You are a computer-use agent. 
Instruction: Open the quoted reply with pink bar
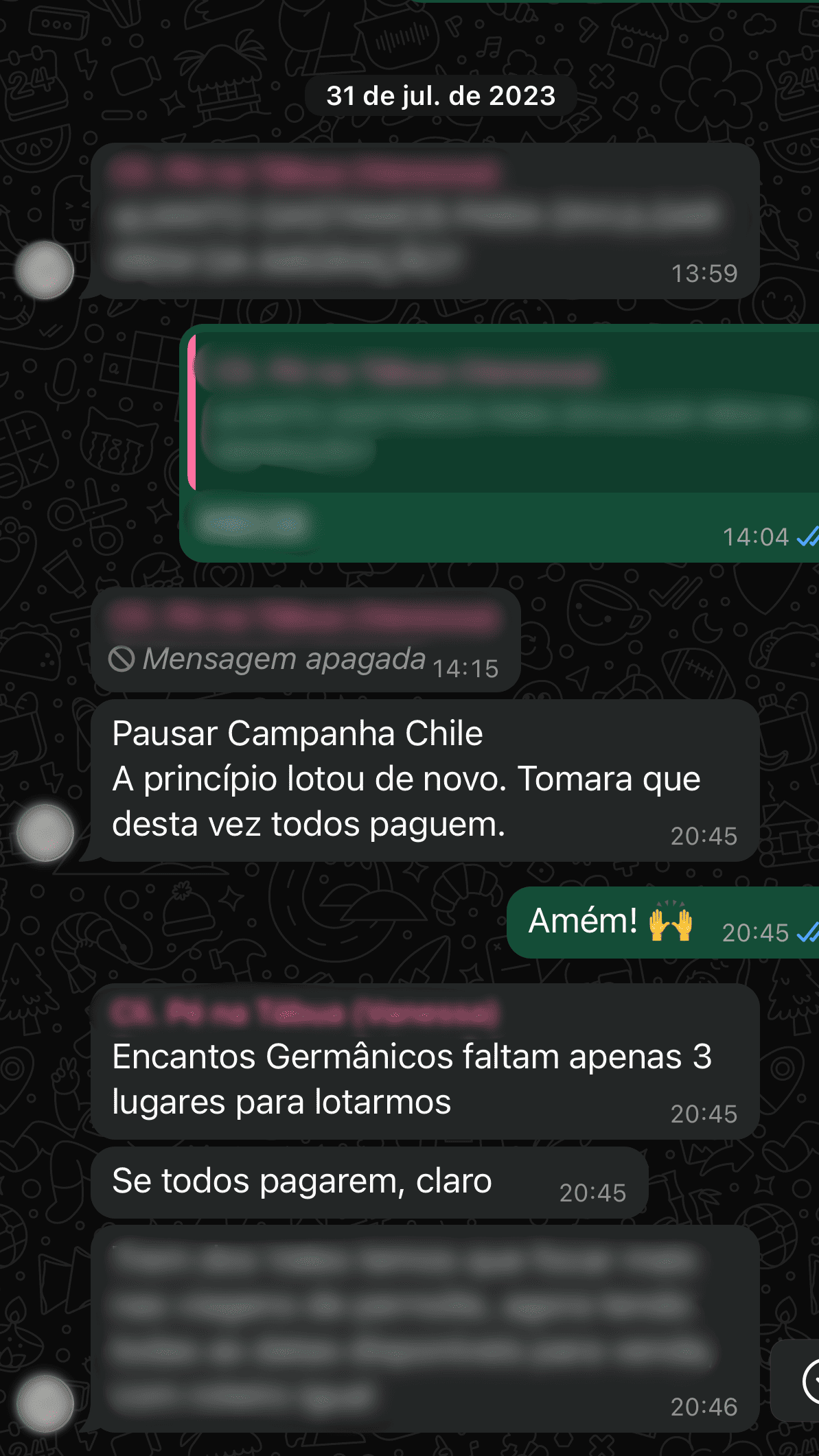click(x=503, y=412)
